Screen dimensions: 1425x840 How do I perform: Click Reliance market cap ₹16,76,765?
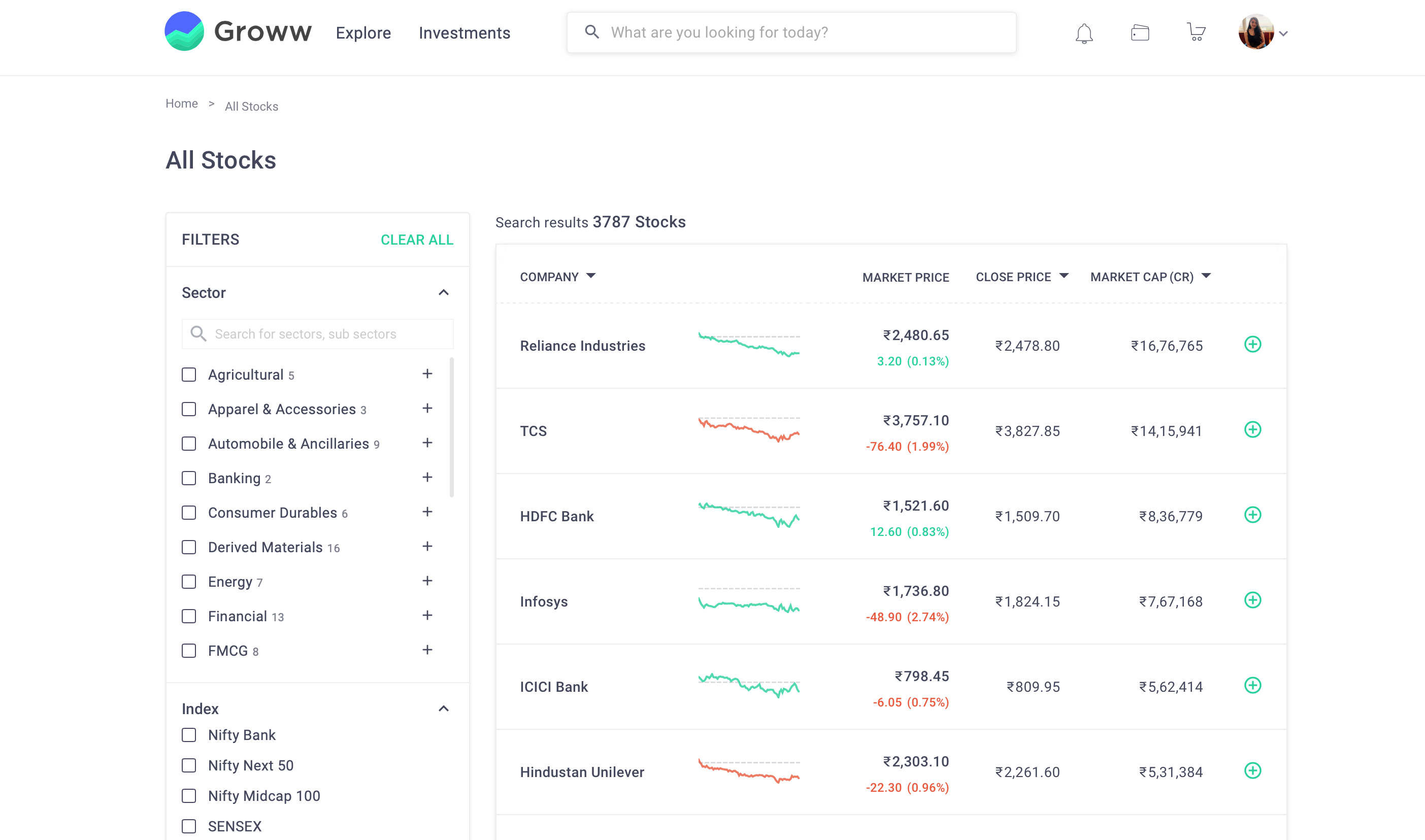(1166, 346)
